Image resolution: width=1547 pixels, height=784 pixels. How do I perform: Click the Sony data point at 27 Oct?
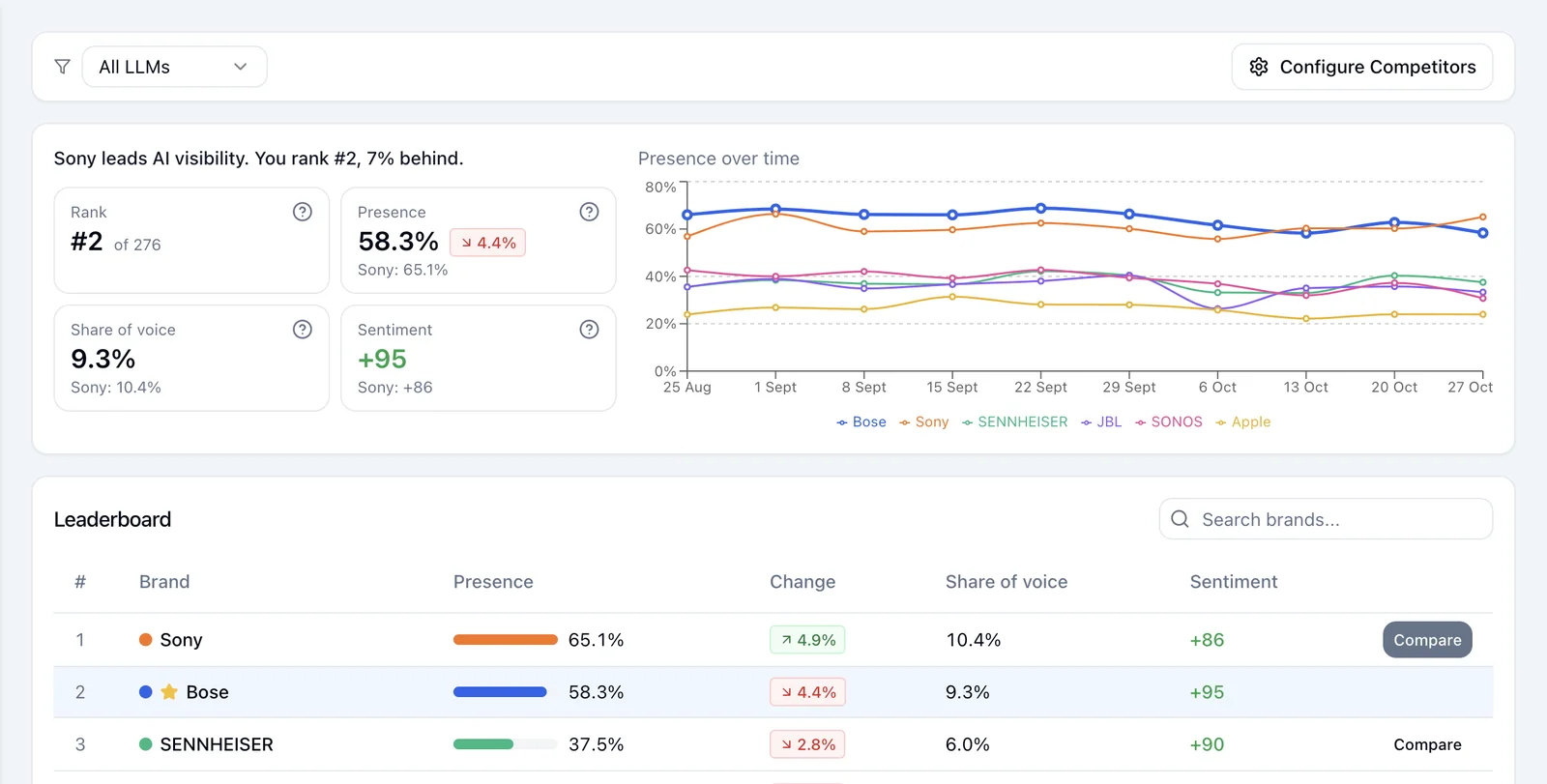pos(1483,218)
